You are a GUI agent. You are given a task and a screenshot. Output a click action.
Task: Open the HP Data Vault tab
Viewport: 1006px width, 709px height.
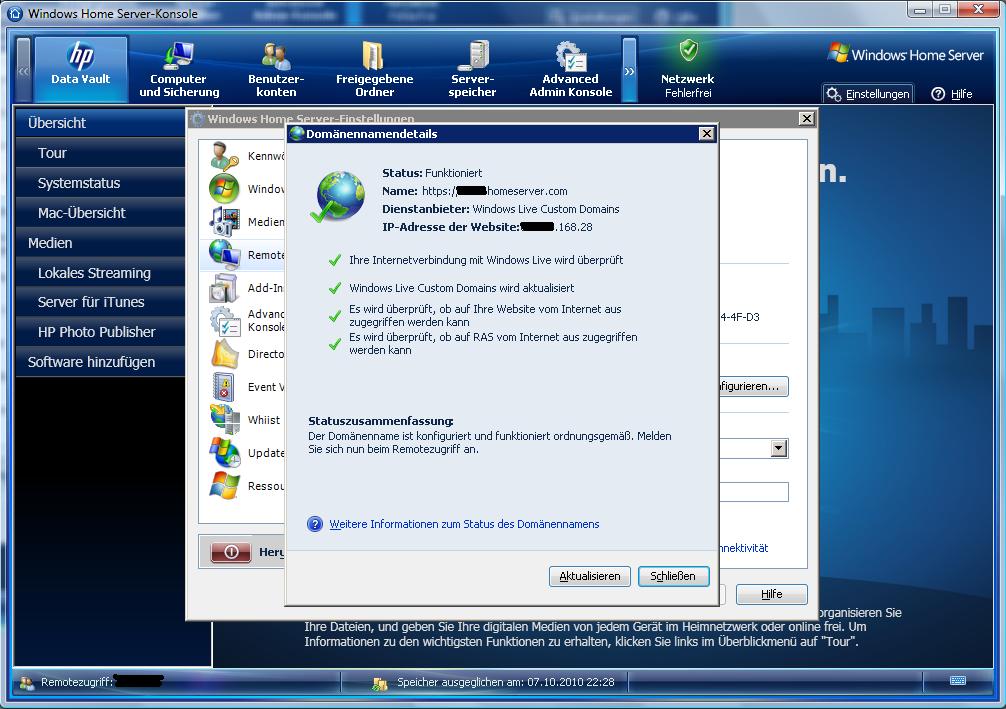coord(81,69)
